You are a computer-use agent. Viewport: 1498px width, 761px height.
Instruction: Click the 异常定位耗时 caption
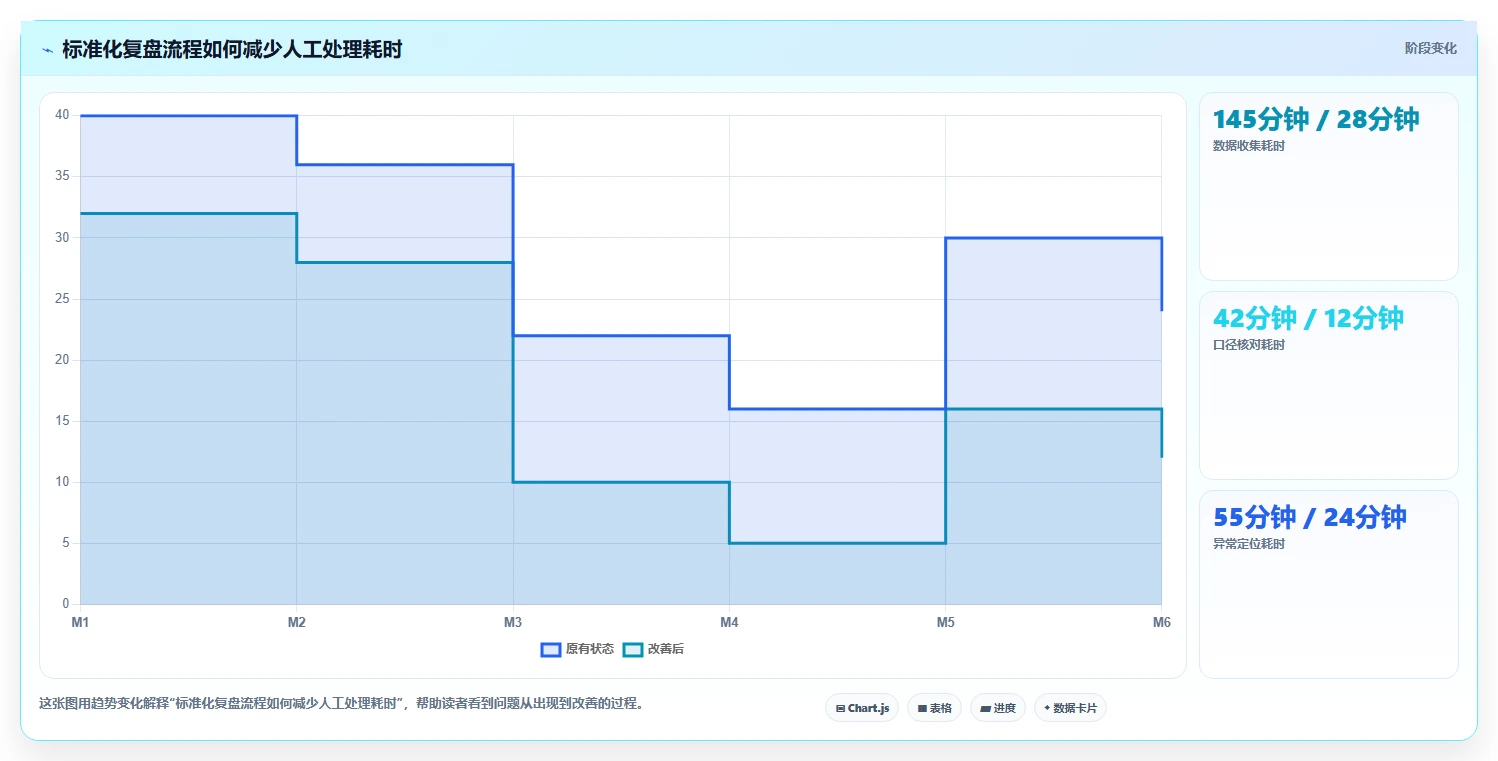1248,544
